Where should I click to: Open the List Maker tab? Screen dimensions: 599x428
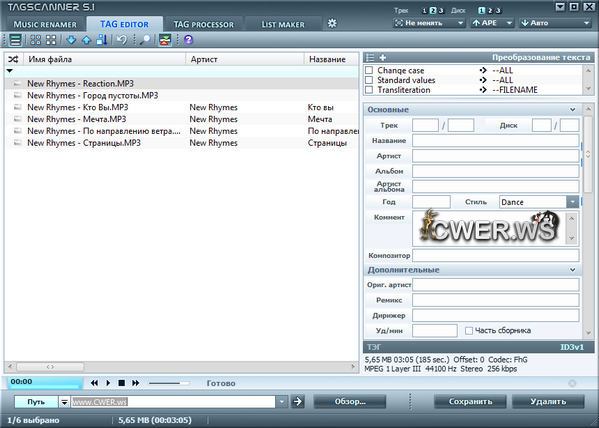click(283, 24)
